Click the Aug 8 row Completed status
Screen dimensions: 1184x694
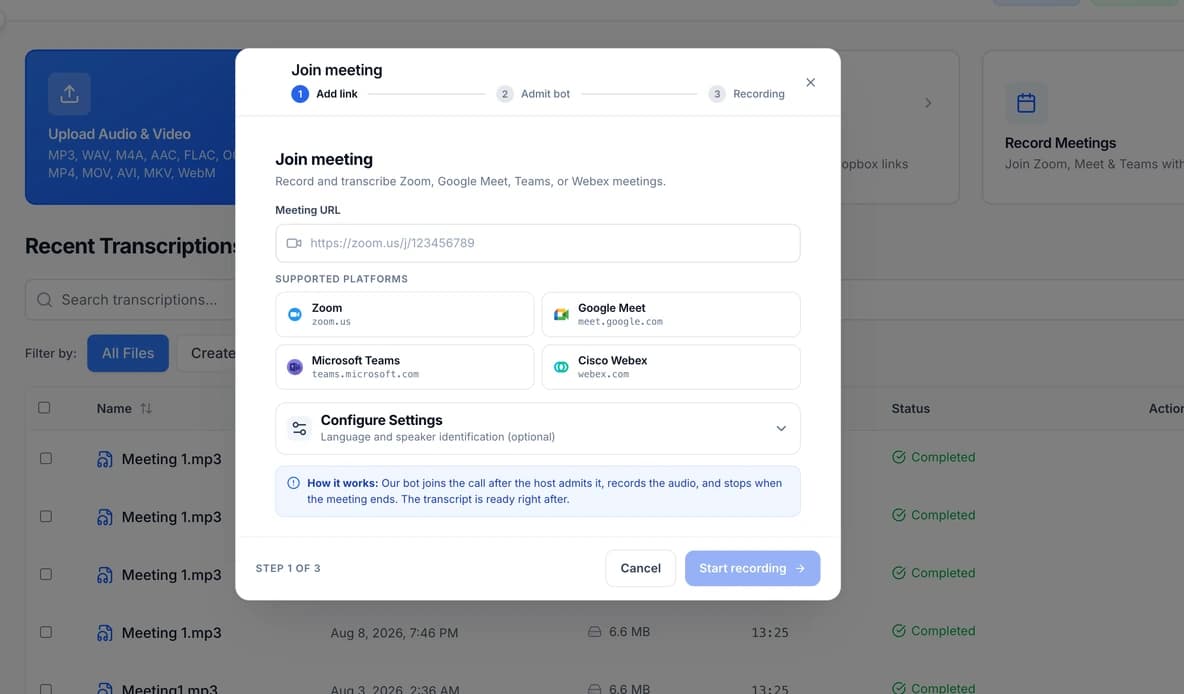(x=933, y=631)
